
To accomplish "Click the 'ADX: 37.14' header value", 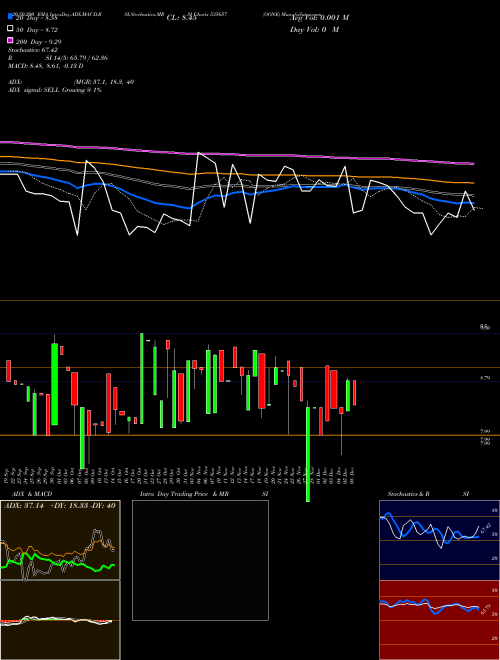I will (24, 505).
